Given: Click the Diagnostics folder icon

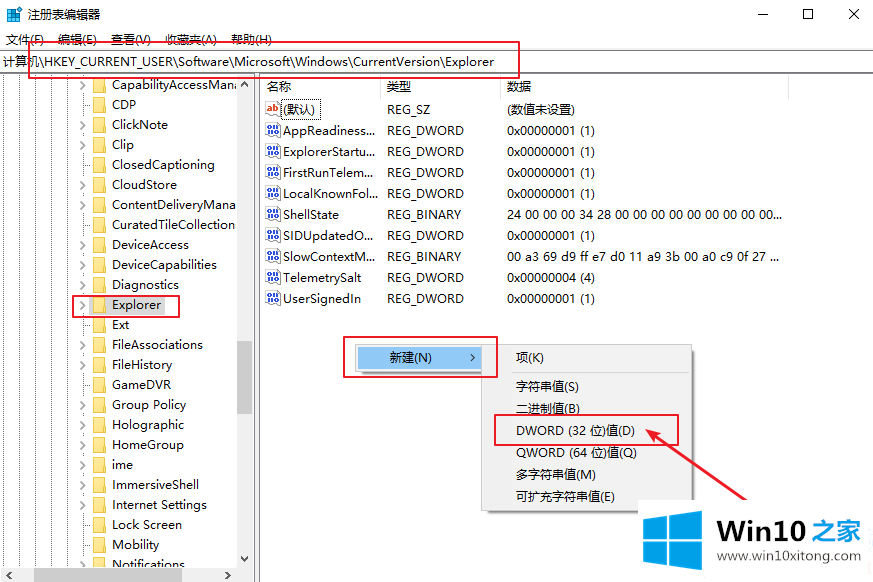Looking at the screenshot, I should point(99,285).
